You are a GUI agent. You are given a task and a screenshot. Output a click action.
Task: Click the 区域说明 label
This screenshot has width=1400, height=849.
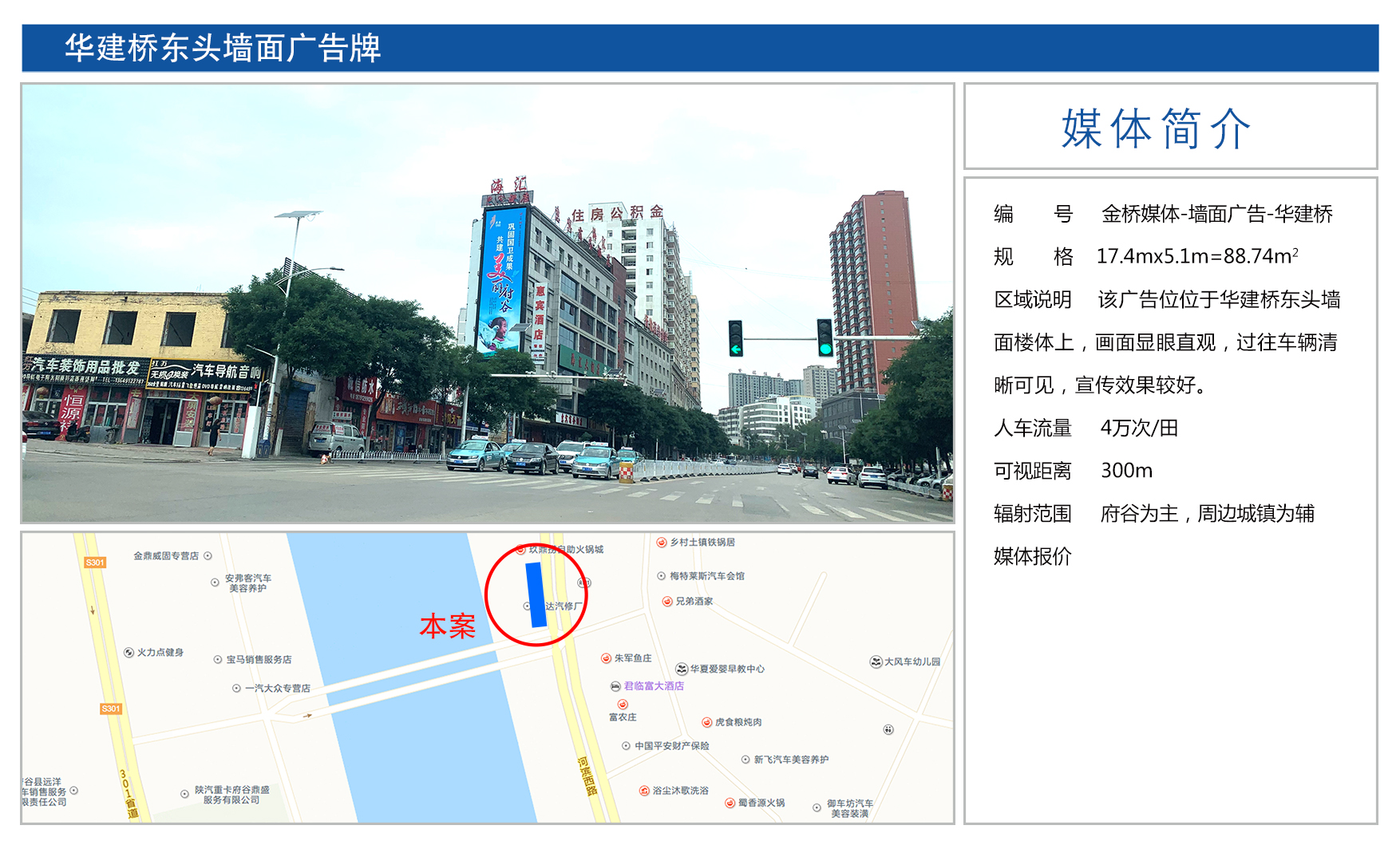(x=1032, y=299)
